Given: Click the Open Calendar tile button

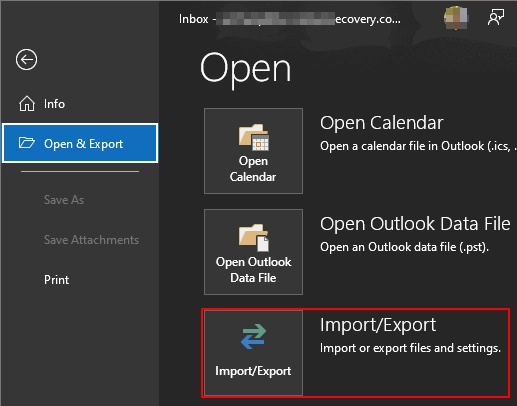Looking at the screenshot, I should 253,151.
